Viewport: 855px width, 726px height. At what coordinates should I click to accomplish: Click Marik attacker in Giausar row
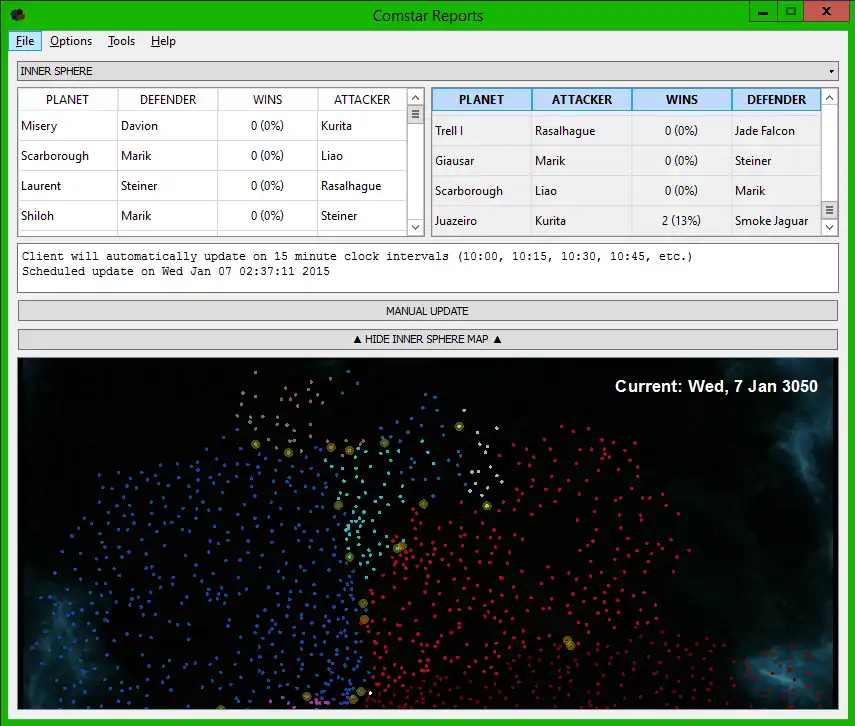point(582,161)
